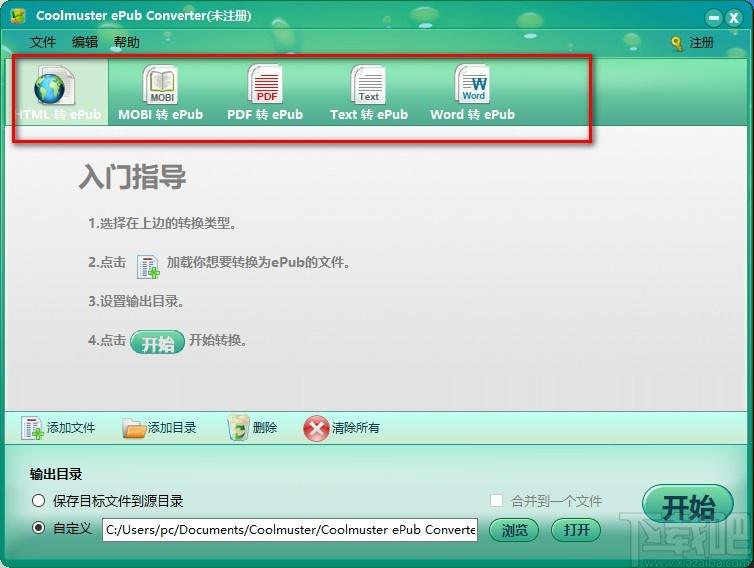
Task: Click the 入门指导 heading
Action: 132,177
